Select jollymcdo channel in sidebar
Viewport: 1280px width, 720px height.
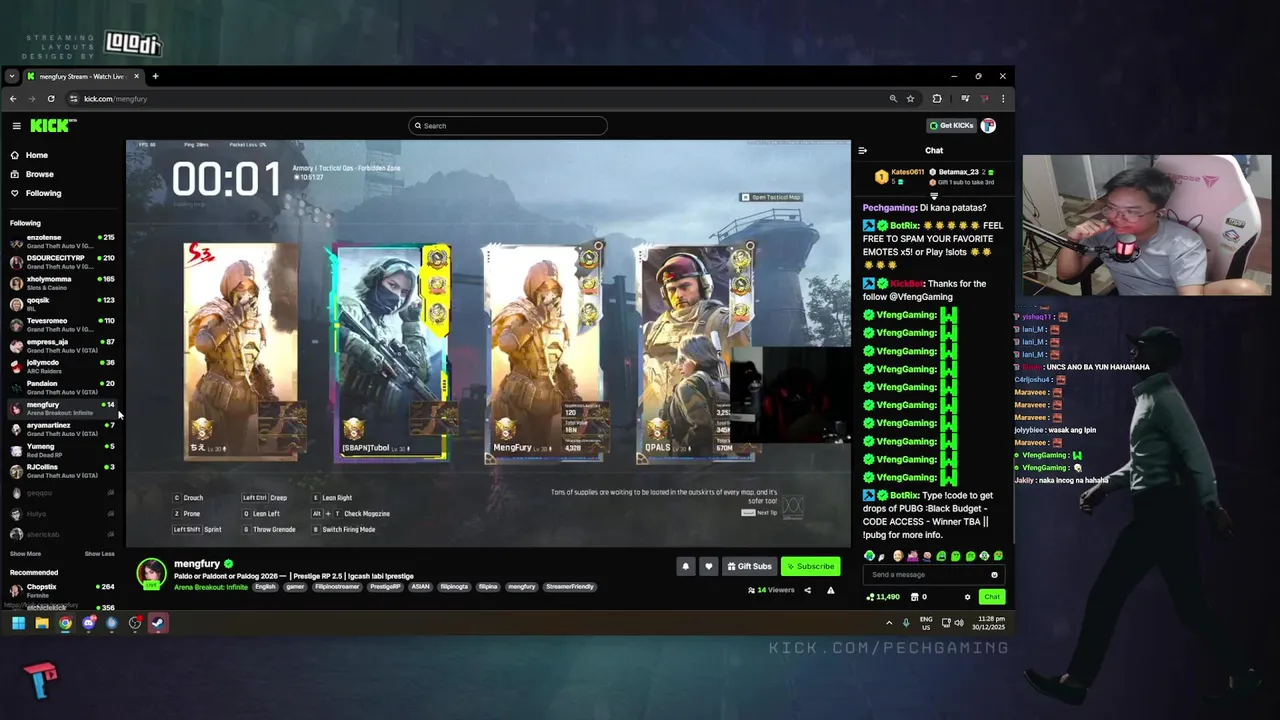click(x=62, y=366)
